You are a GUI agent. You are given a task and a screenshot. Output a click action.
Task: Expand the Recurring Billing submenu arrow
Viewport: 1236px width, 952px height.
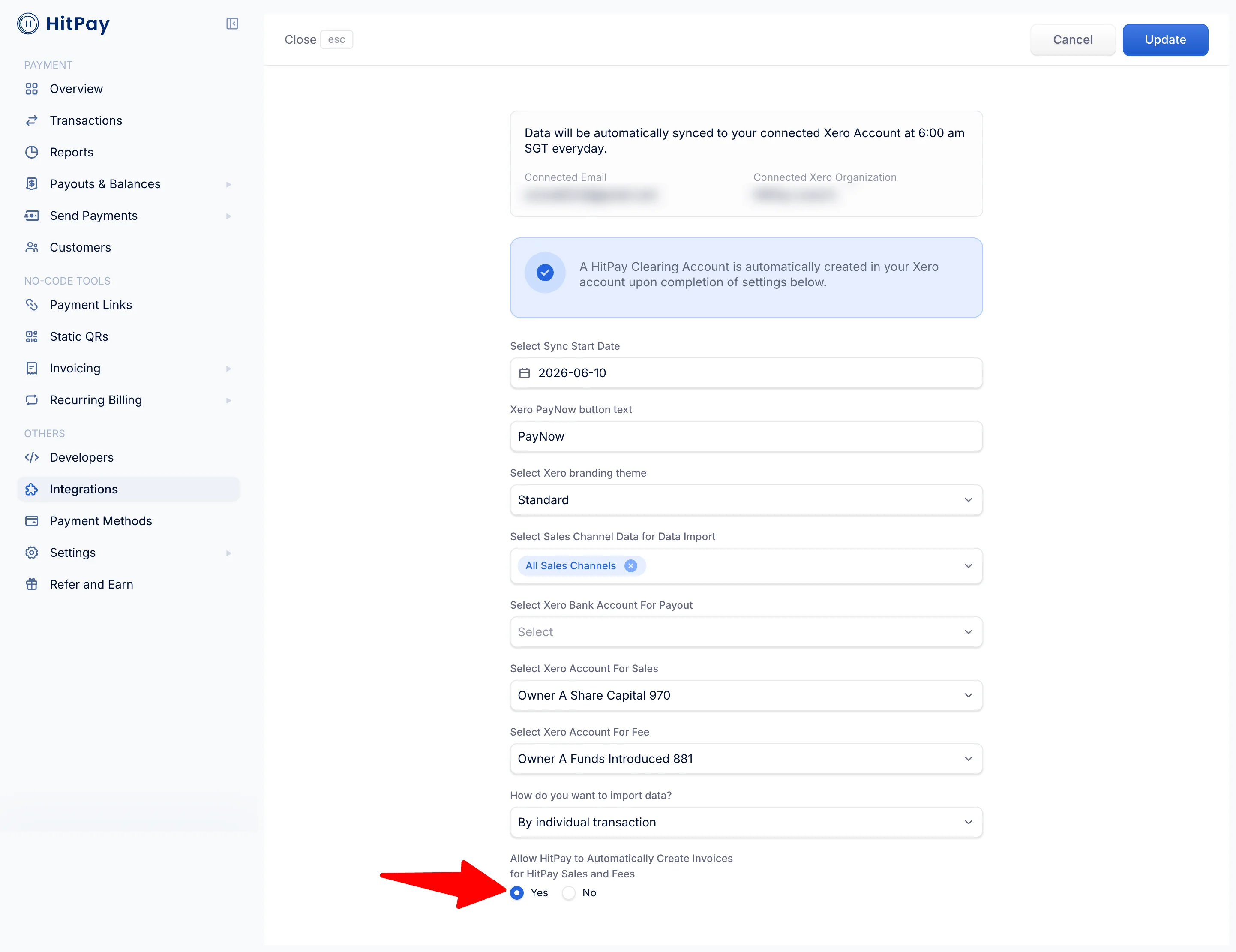pos(228,401)
